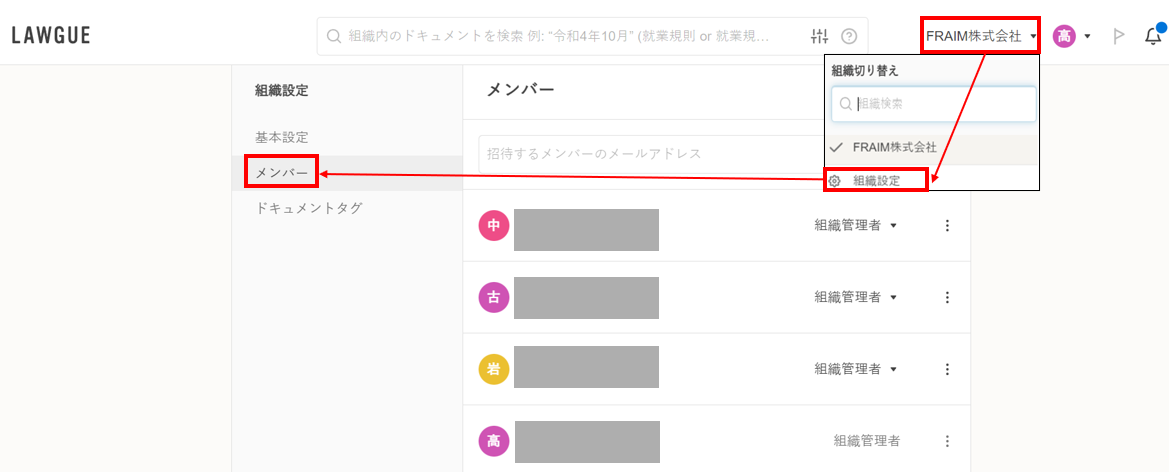1172x472 pixels.
Task: Open more options for bottom member 高
Action: click(947, 441)
